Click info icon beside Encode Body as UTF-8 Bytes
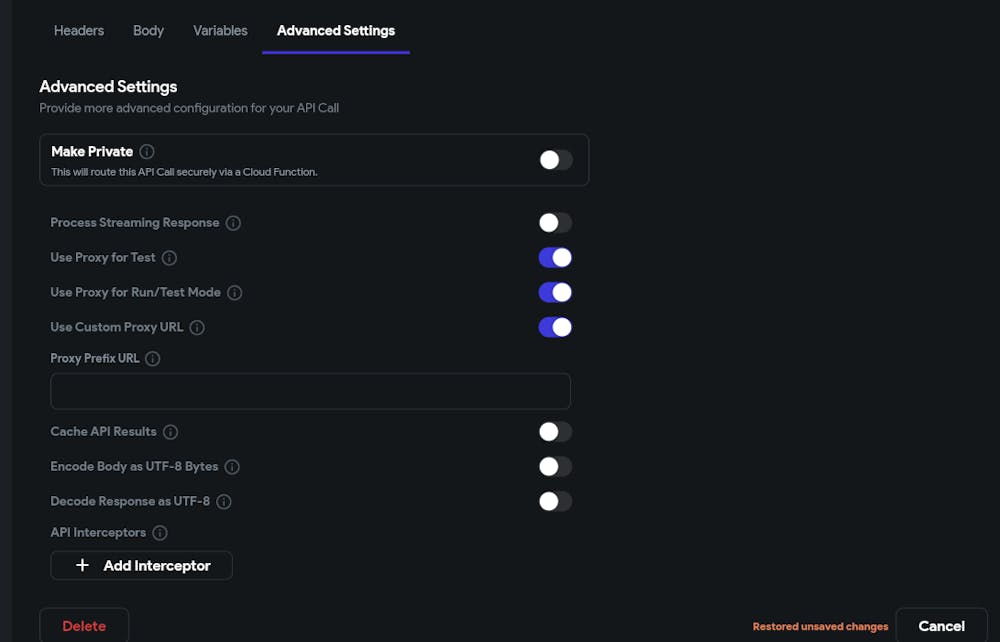 (x=232, y=467)
